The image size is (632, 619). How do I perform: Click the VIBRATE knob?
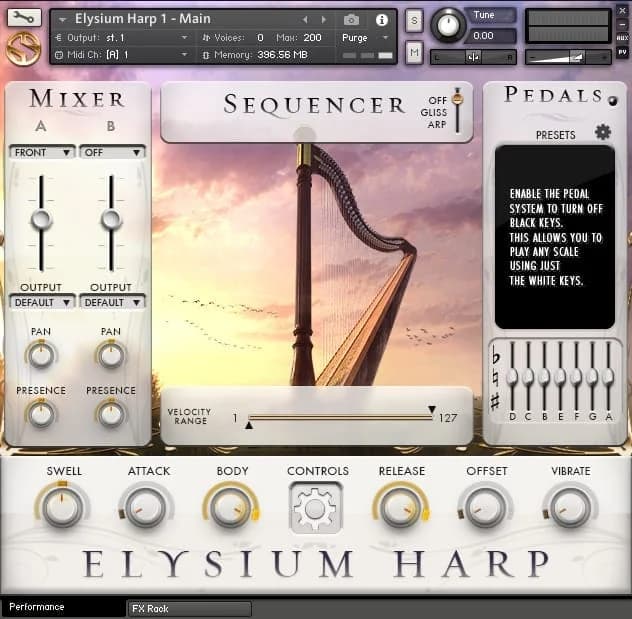[570, 508]
